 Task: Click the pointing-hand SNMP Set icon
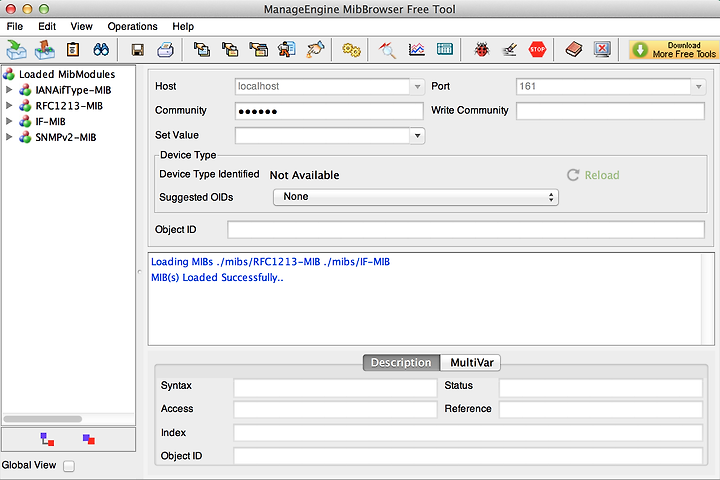[315, 50]
